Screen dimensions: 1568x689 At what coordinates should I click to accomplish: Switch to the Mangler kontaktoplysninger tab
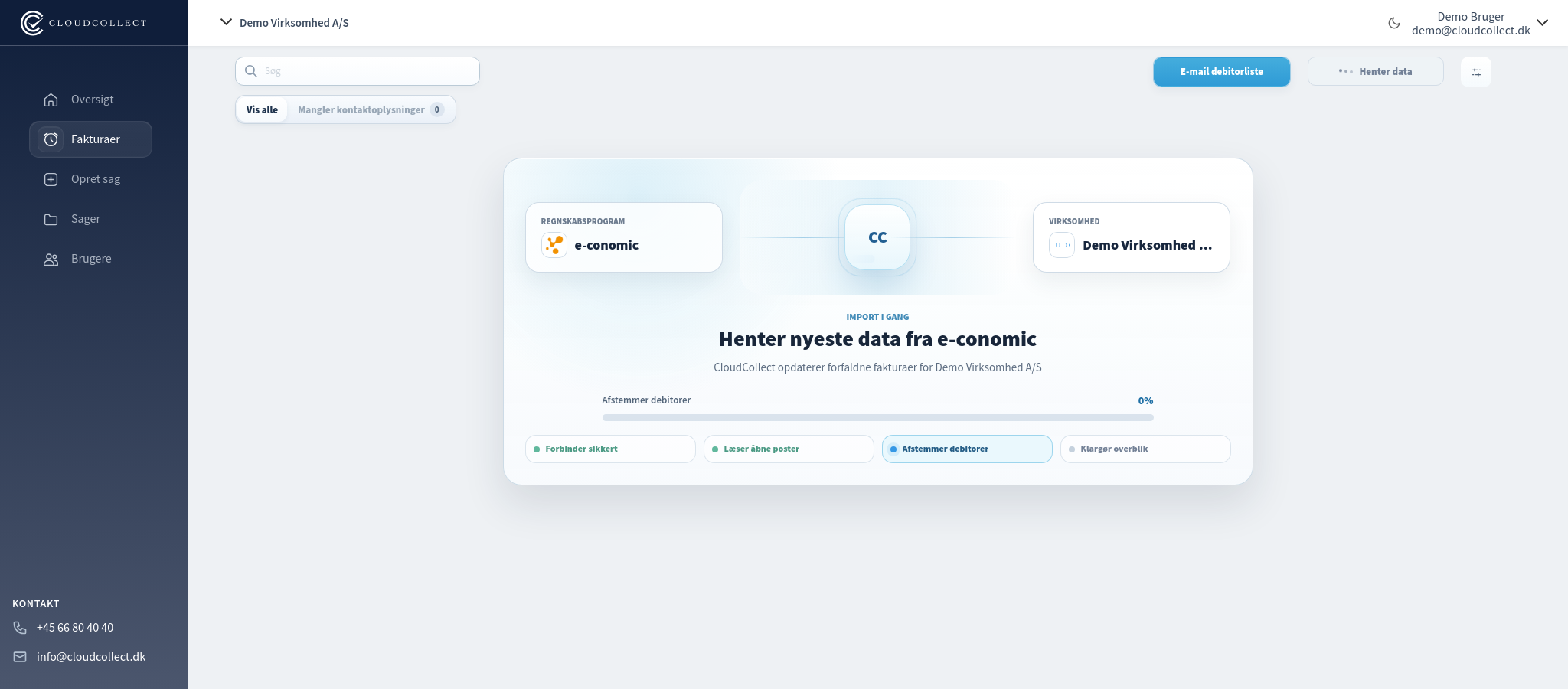371,109
